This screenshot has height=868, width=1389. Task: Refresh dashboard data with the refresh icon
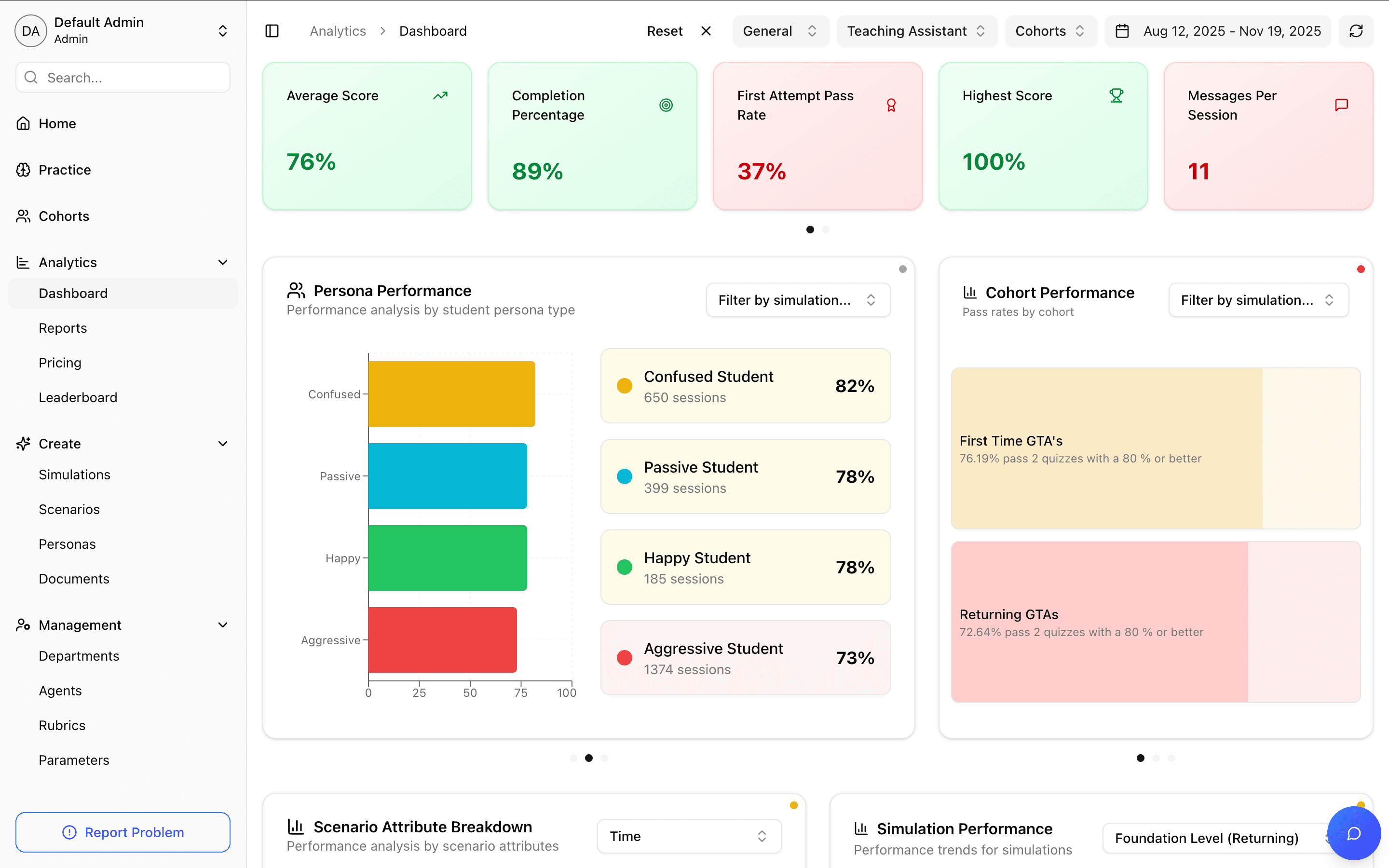1356,31
